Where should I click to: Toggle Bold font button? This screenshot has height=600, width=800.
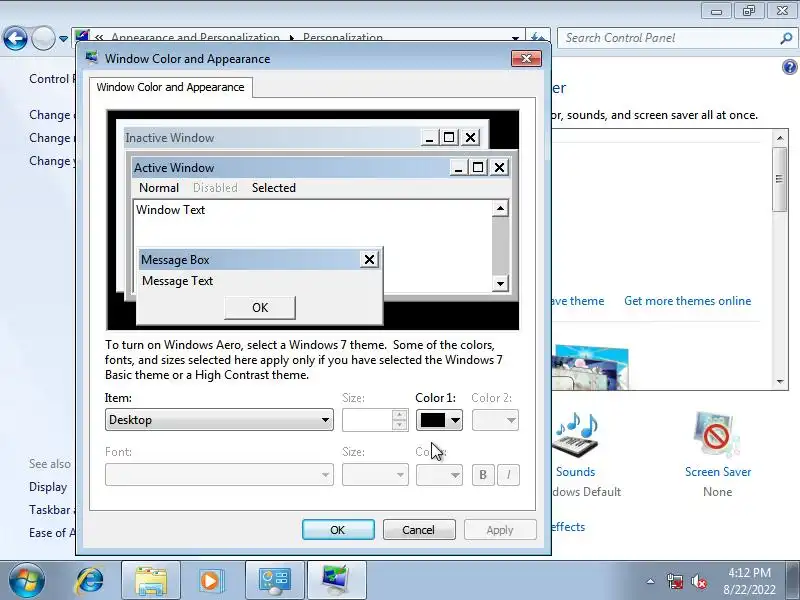[483, 475]
